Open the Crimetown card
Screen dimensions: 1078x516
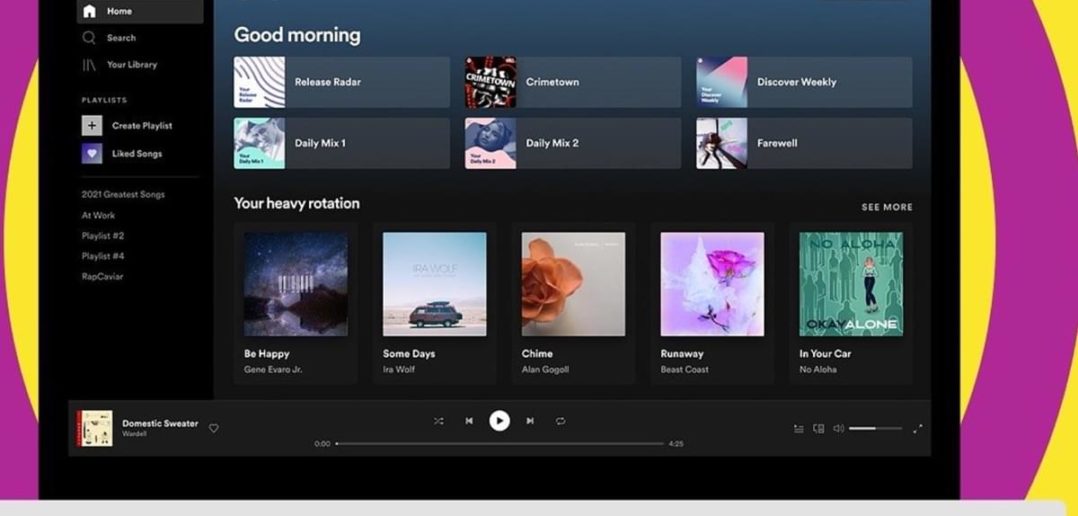[573, 82]
